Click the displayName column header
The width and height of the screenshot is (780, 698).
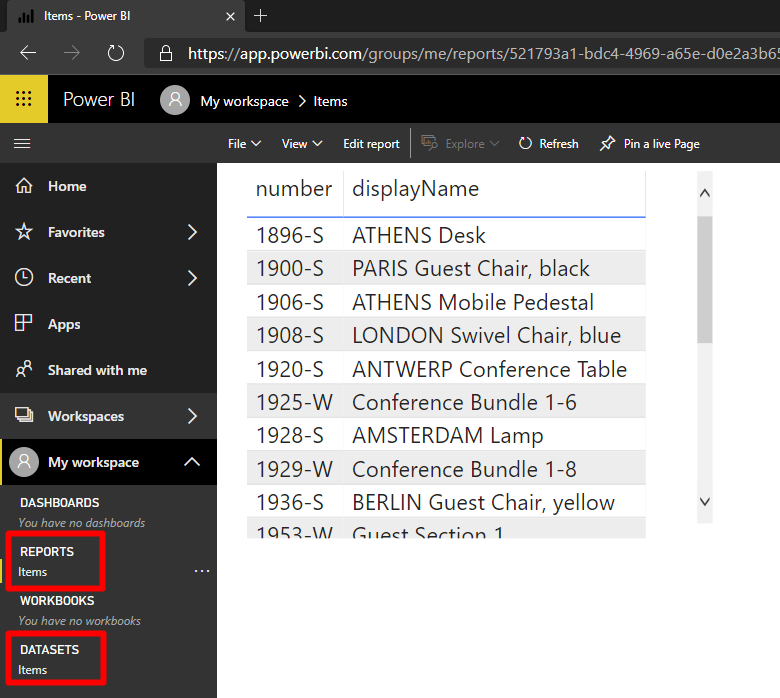point(415,189)
